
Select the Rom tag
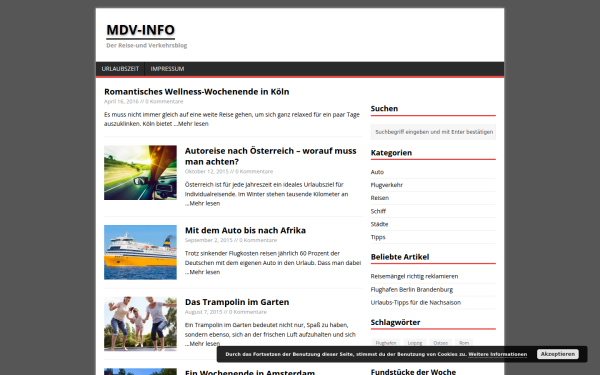pos(464,343)
